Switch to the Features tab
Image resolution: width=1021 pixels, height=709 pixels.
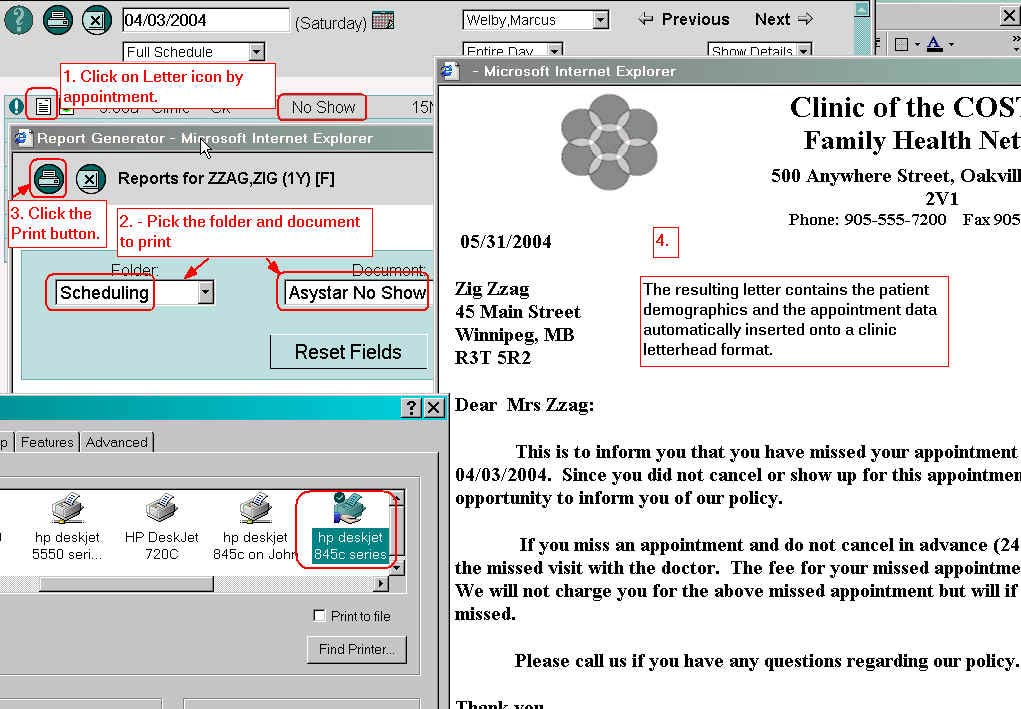pos(47,442)
